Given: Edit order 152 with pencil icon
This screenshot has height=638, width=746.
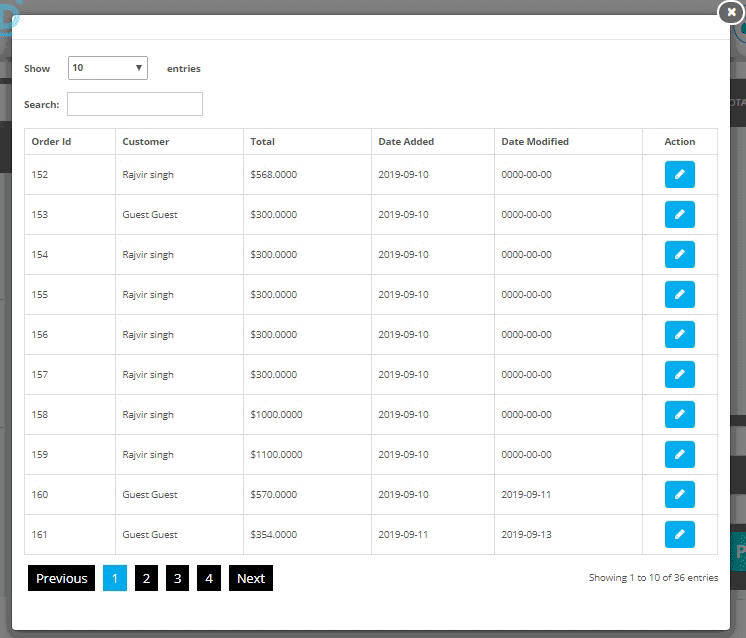Looking at the screenshot, I should [679, 174].
